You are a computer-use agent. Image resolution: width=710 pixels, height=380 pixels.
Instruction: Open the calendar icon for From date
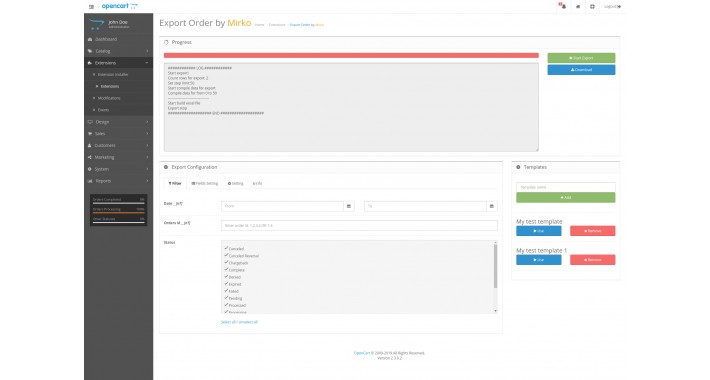click(349, 206)
